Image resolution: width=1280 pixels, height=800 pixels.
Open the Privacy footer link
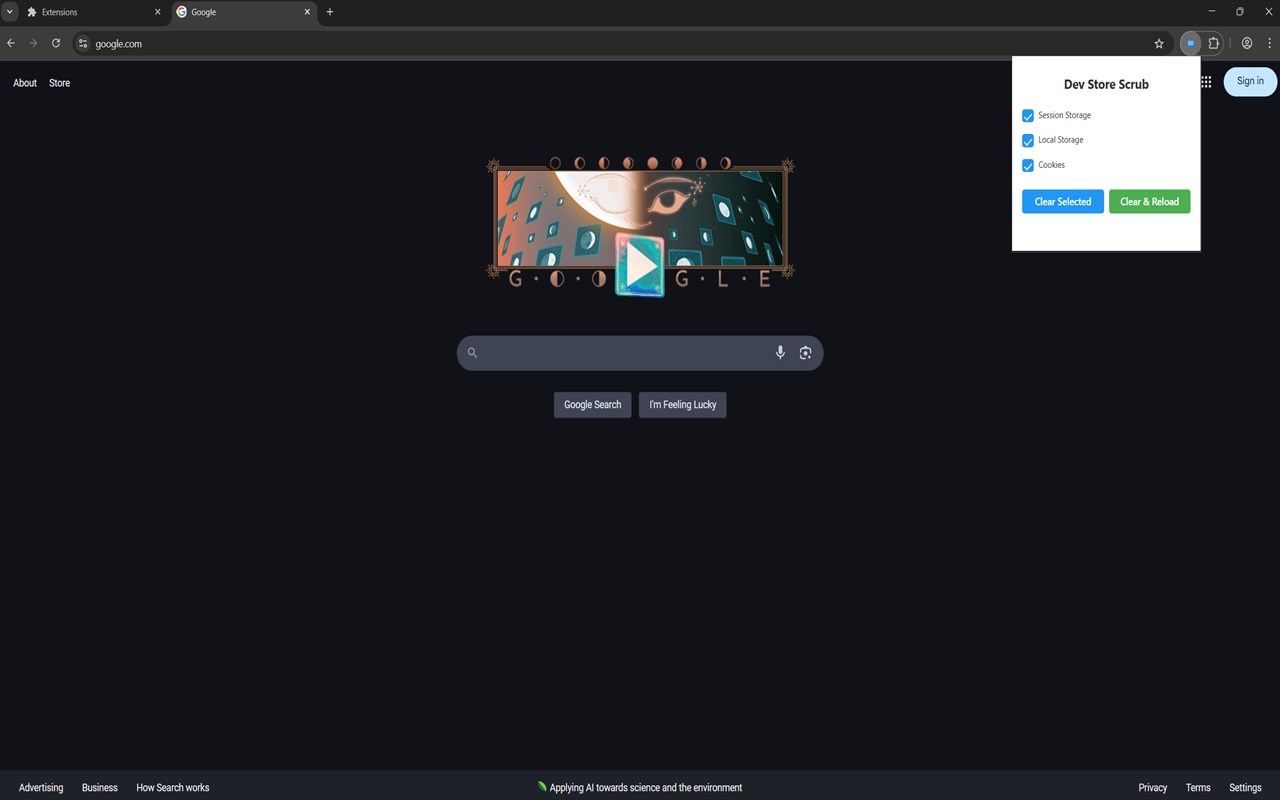1153,787
